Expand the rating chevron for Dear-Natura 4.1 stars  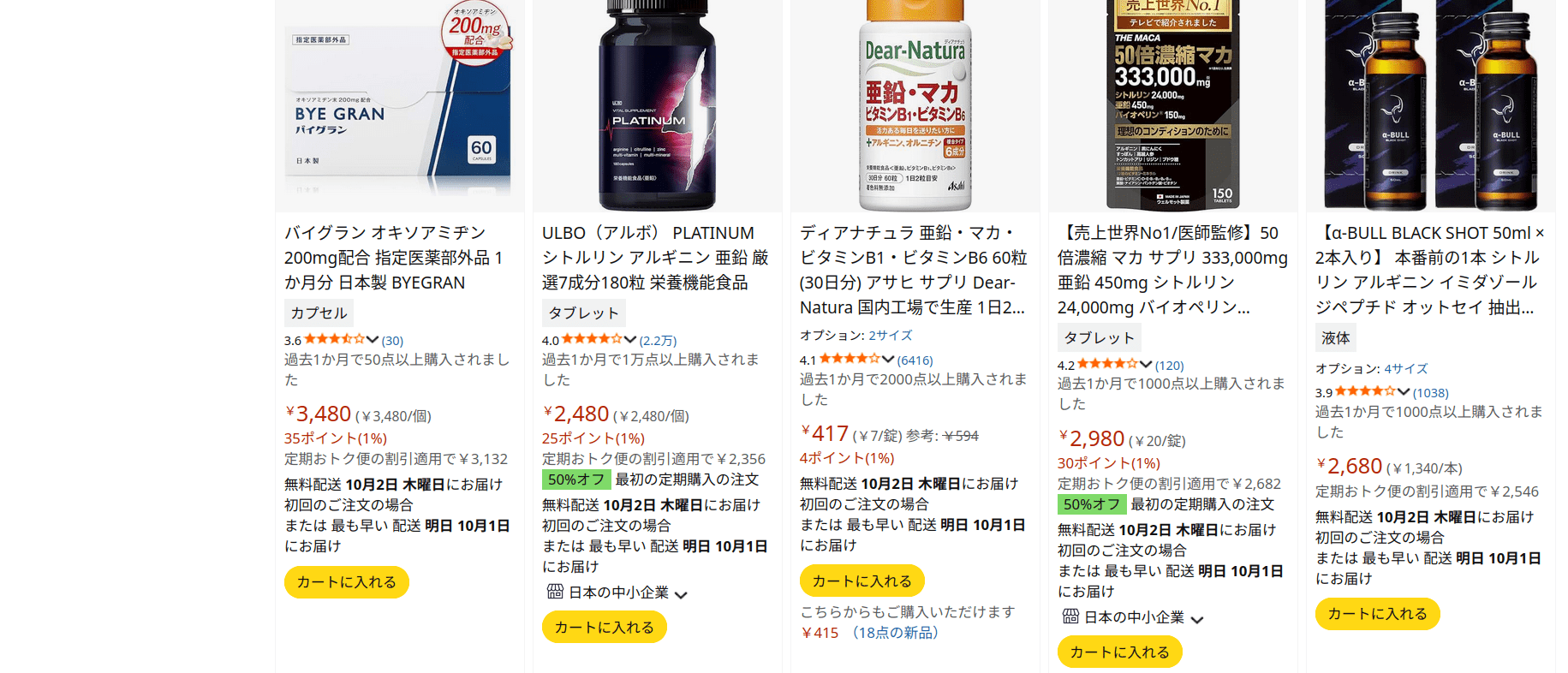(x=888, y=360)
